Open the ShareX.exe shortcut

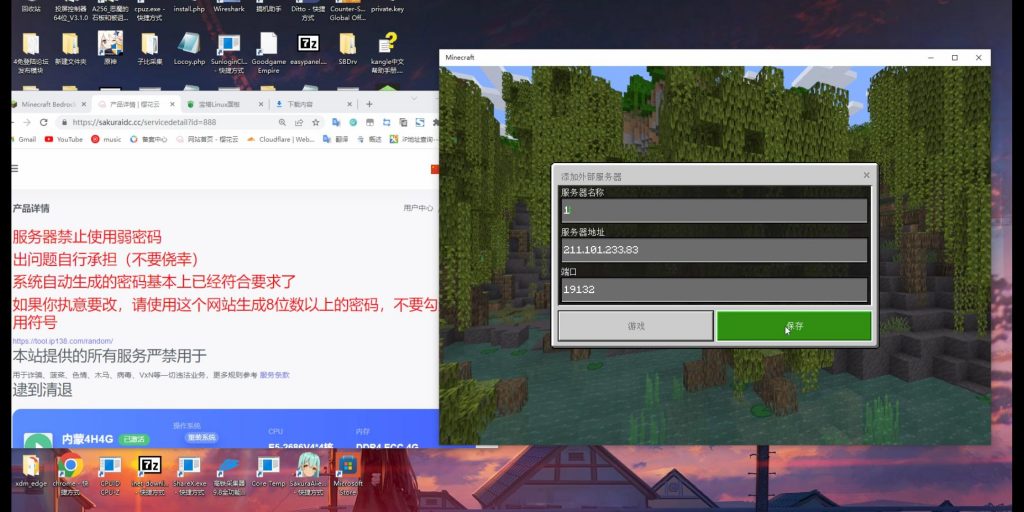point(189,474)
